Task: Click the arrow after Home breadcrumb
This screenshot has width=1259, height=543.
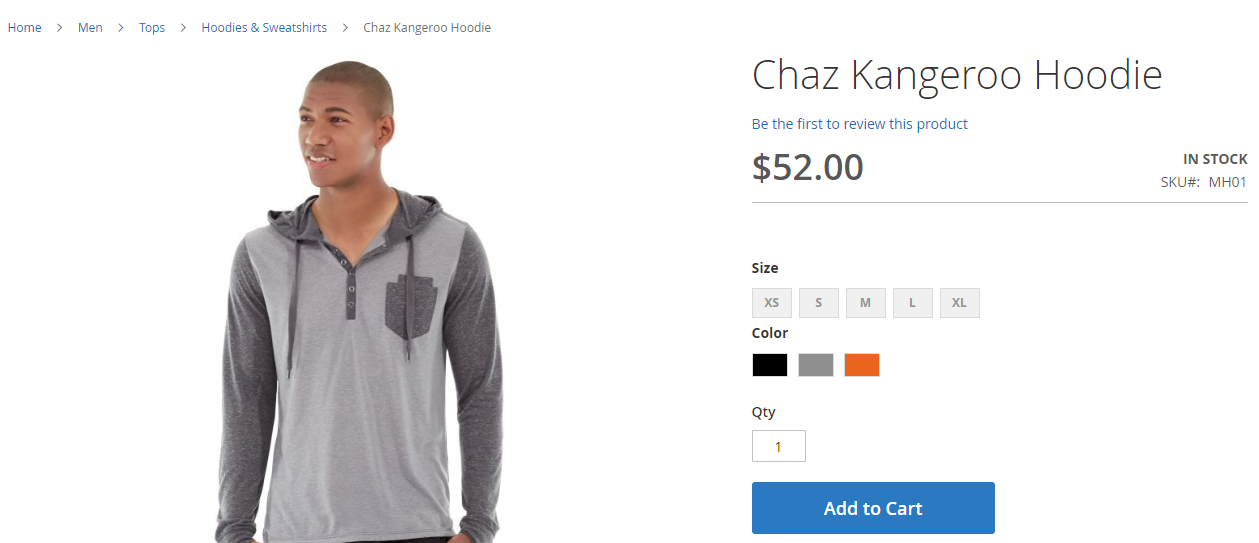Action: [60, 27]
